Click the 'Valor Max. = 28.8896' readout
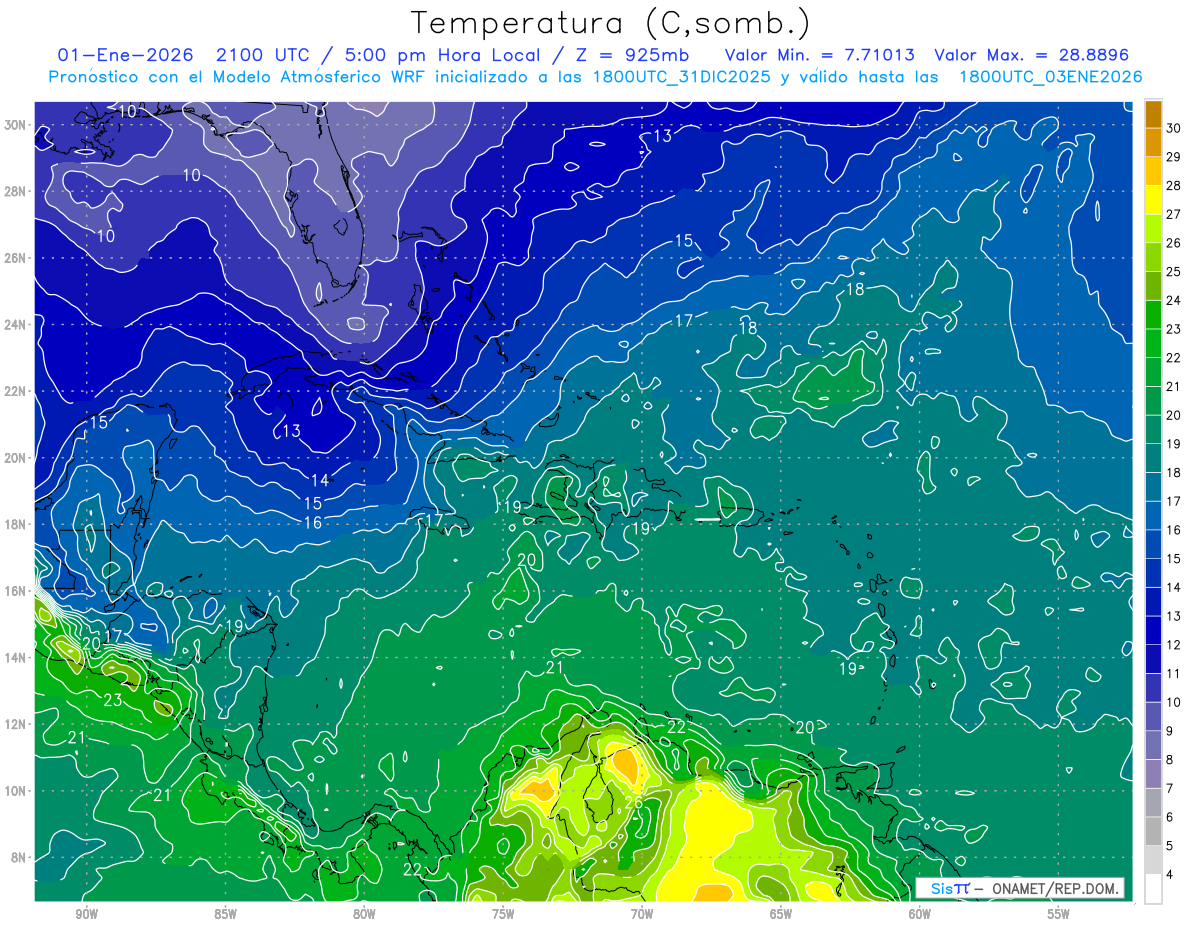Image resolution: width=1200 pixels, height=927 pixels. [x=1031, y=55]
